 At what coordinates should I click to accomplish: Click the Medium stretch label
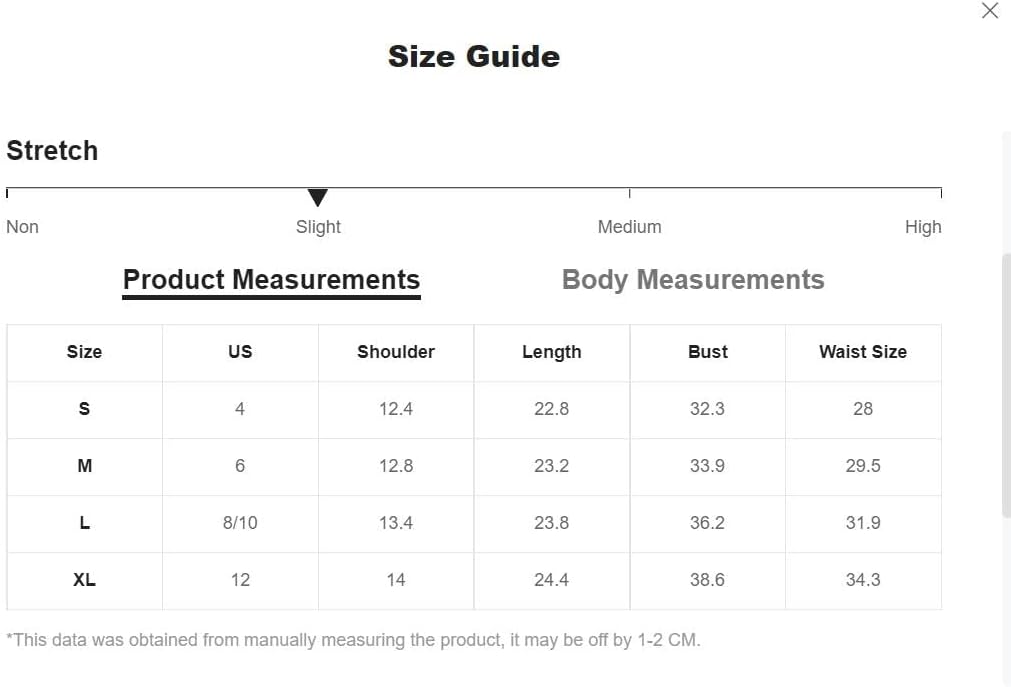coord(629,227)
